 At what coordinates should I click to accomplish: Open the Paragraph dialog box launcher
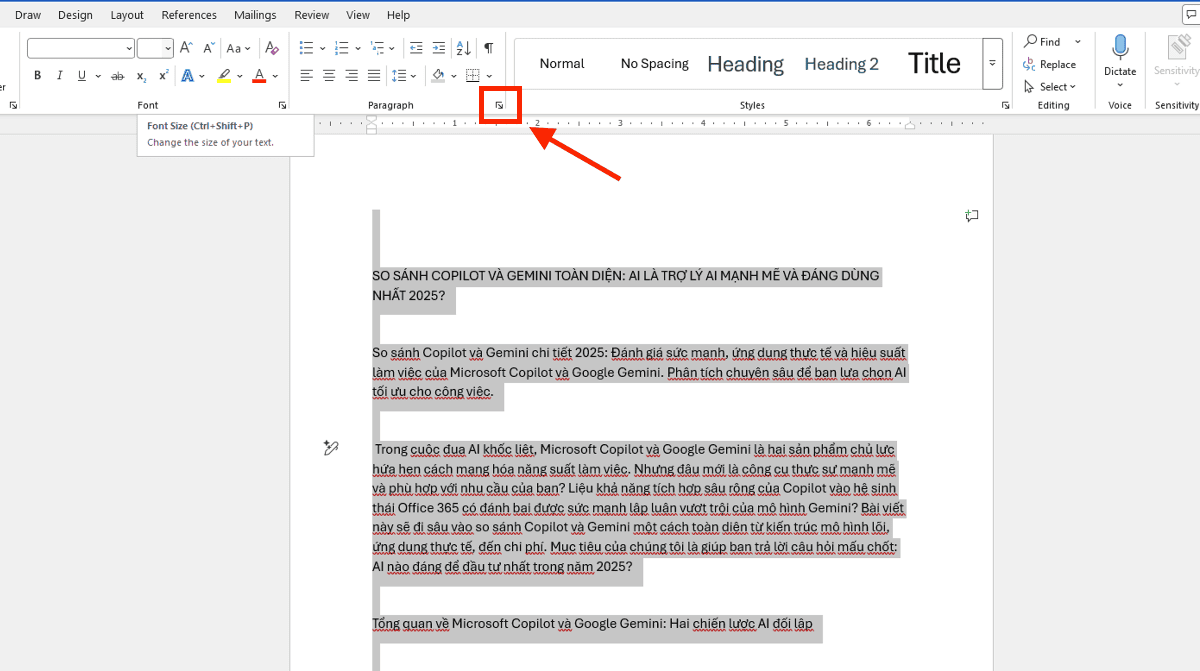pos(500,104)
